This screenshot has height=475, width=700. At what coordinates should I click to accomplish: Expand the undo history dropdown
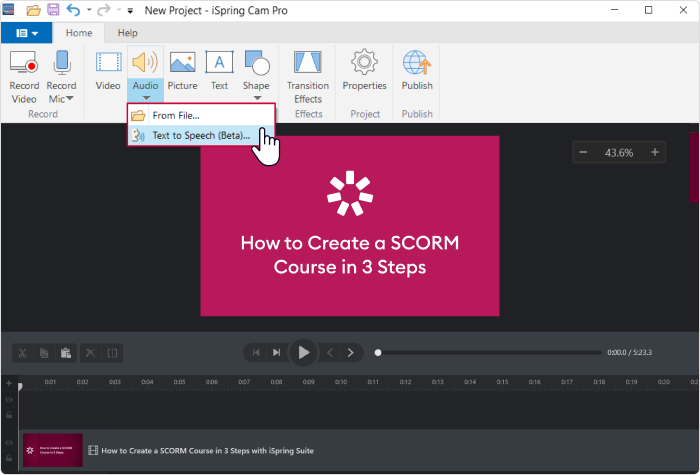pyautogui.click(x=89, y=10)
